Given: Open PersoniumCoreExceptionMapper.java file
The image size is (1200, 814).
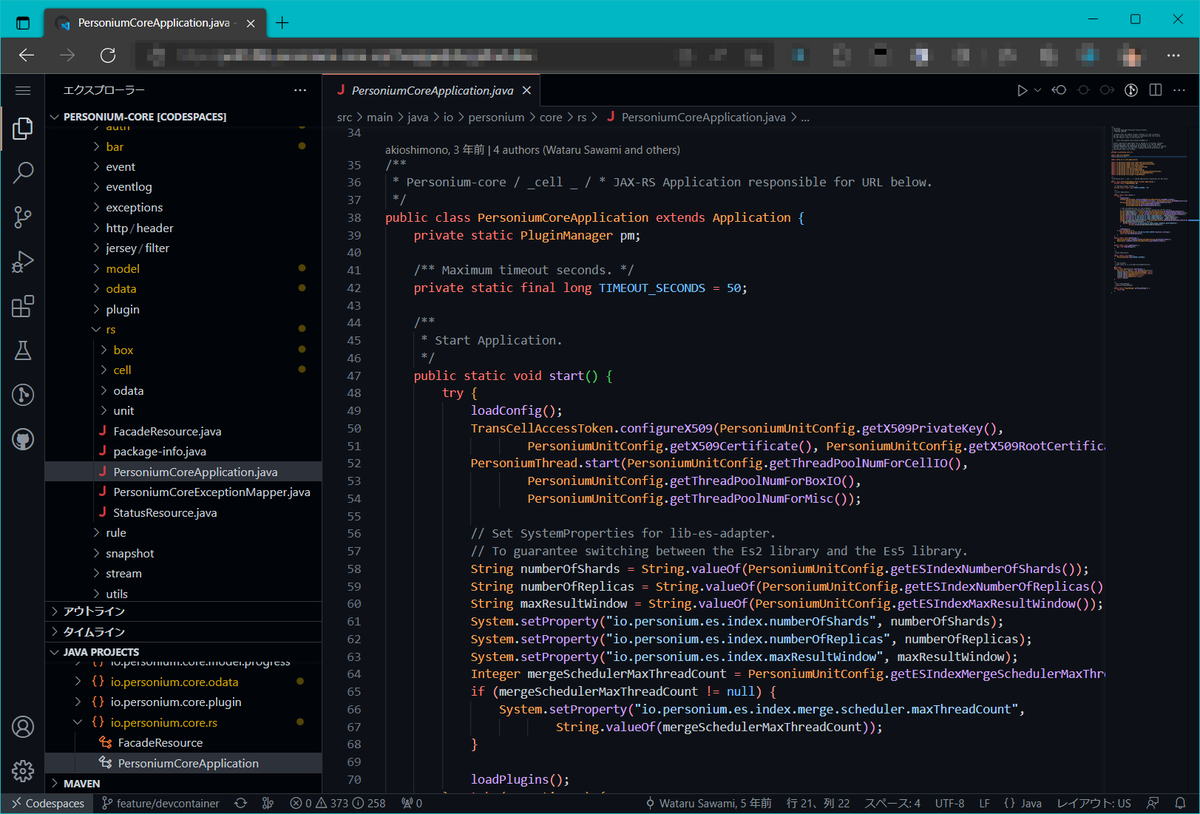Looking at the screenshot, I should (184, 492).
